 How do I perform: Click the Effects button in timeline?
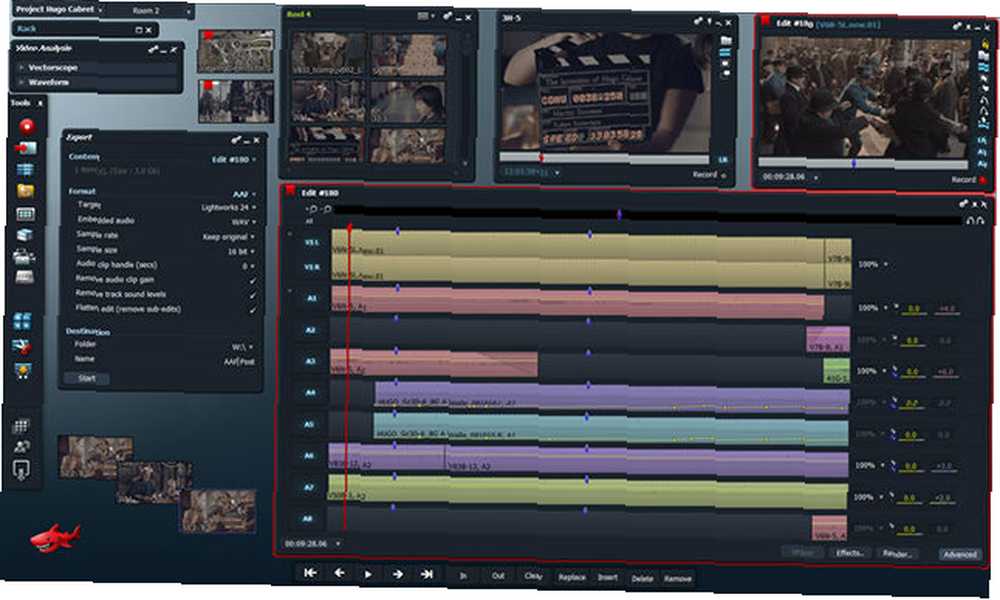pyautogui.click(x=849, y=553)
